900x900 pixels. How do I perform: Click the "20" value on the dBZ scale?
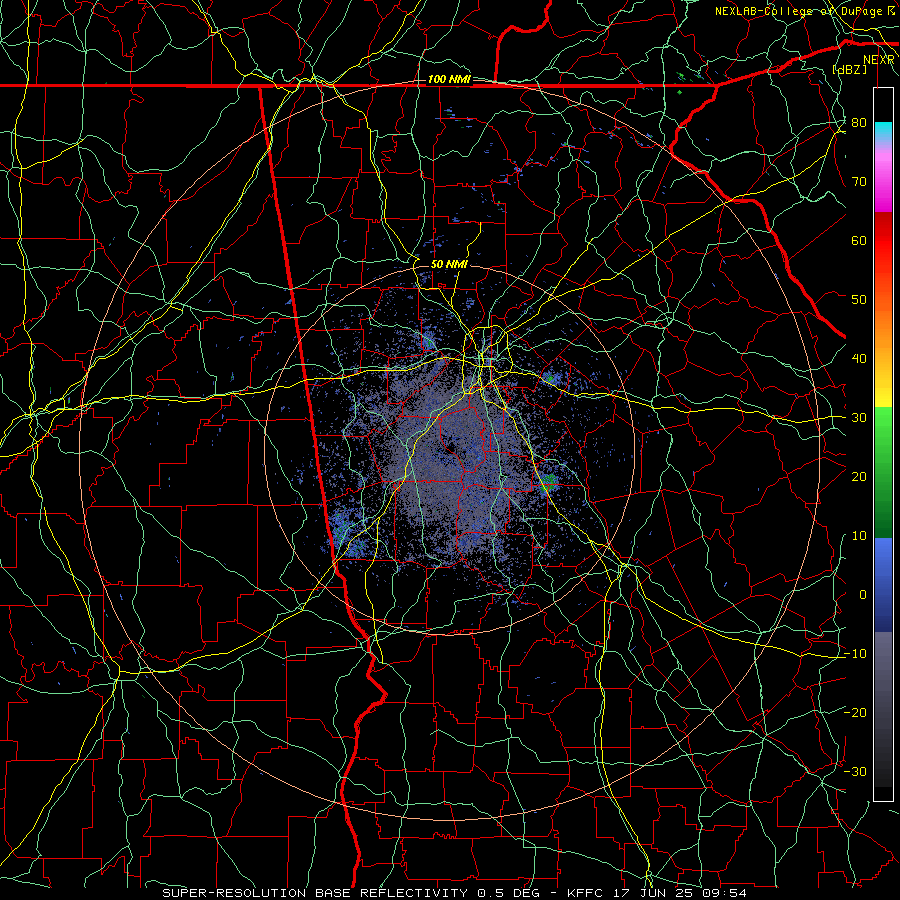859,477
